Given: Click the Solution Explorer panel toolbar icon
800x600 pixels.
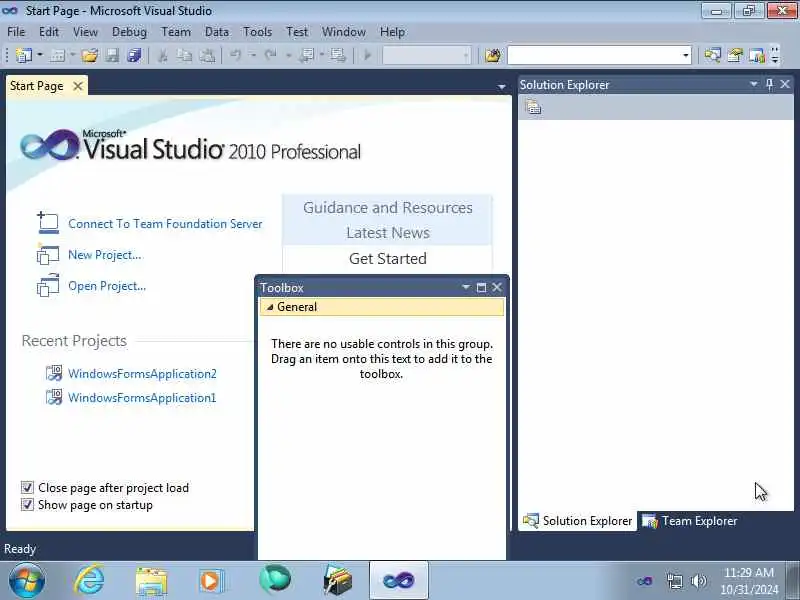Looking at the screenshot, I should (x=533, y=107).
